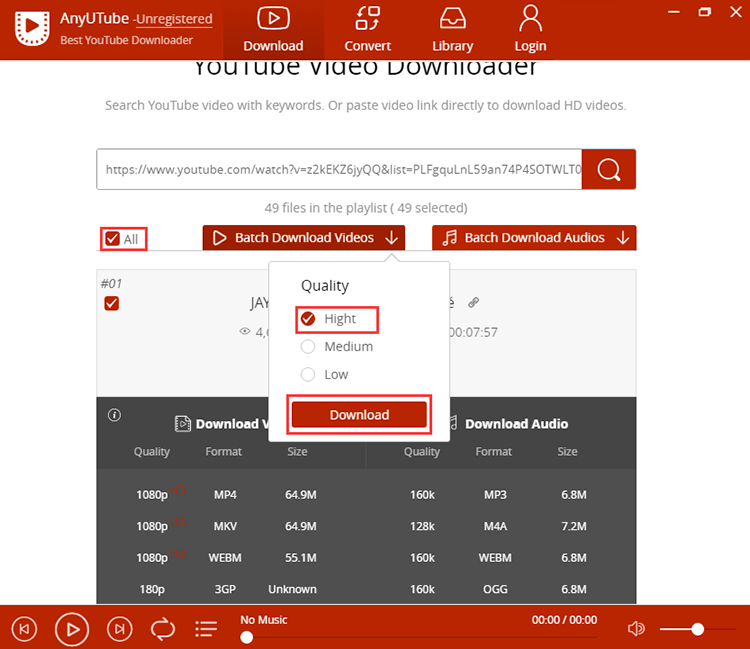Image resolution: width=750 pixels, height=649 pixels.
Task: Skip to the next track
Action: 119,629
